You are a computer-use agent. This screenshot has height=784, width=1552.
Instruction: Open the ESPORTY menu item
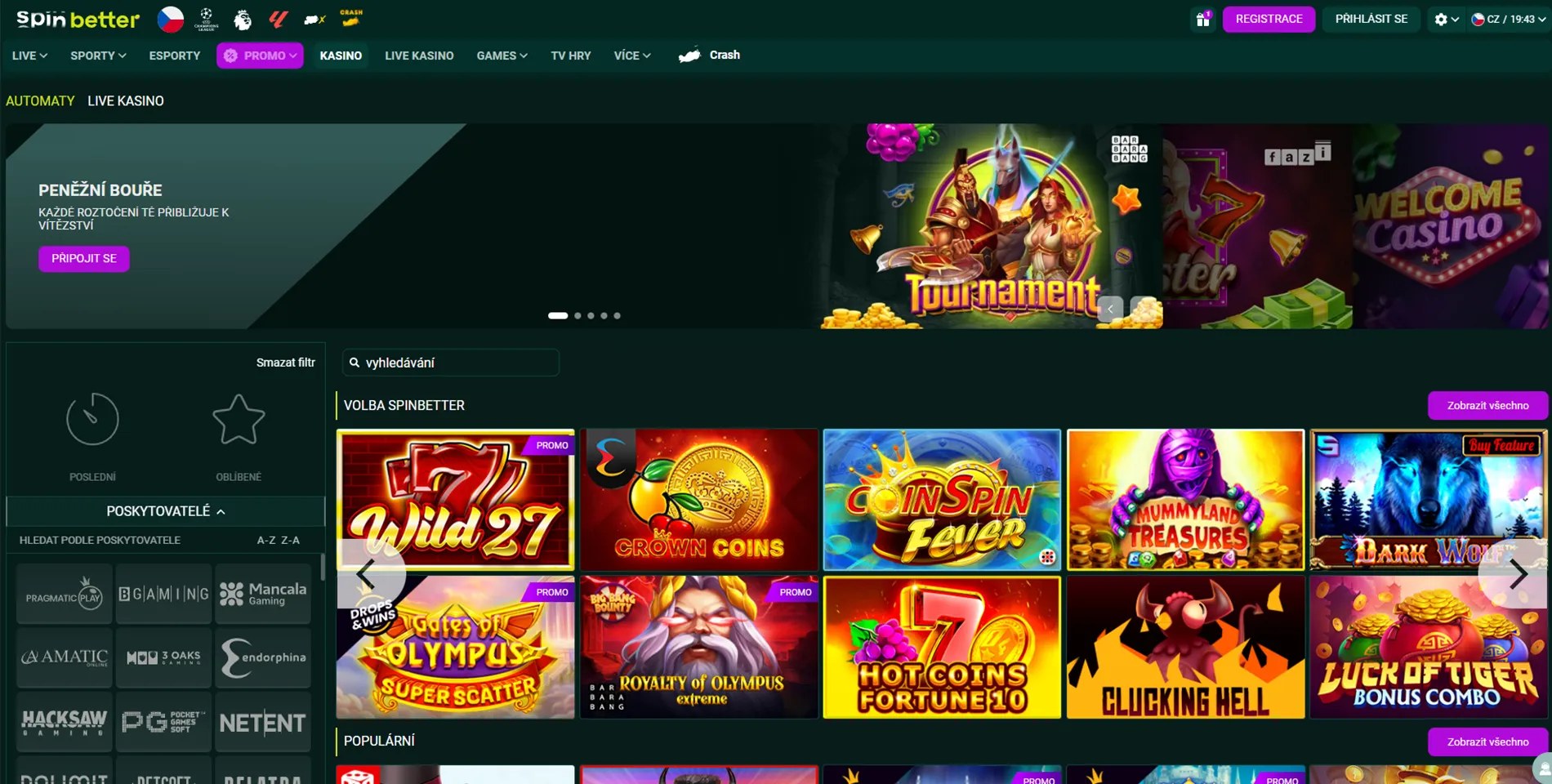tap(174, 56)
